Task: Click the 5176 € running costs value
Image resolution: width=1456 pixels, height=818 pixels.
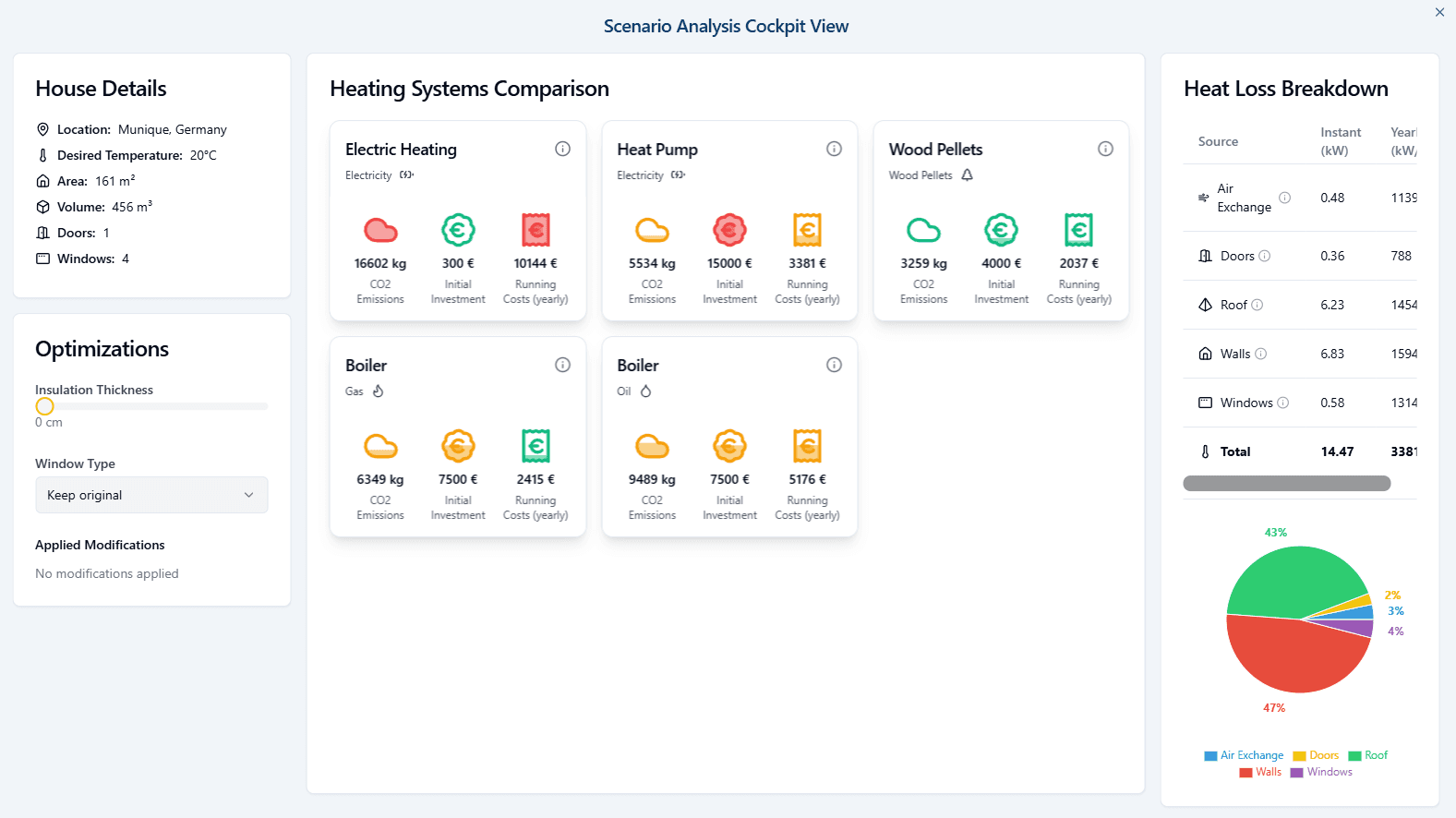Action: point(807,479)
